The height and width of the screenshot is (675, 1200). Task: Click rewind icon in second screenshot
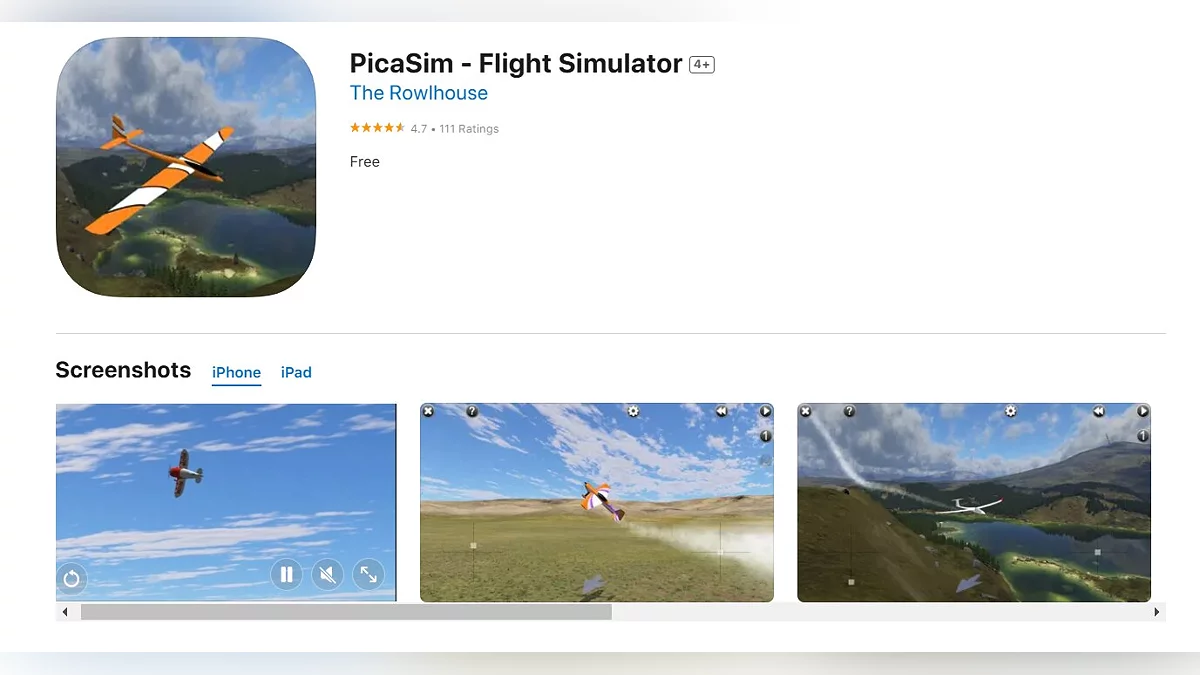721,411
